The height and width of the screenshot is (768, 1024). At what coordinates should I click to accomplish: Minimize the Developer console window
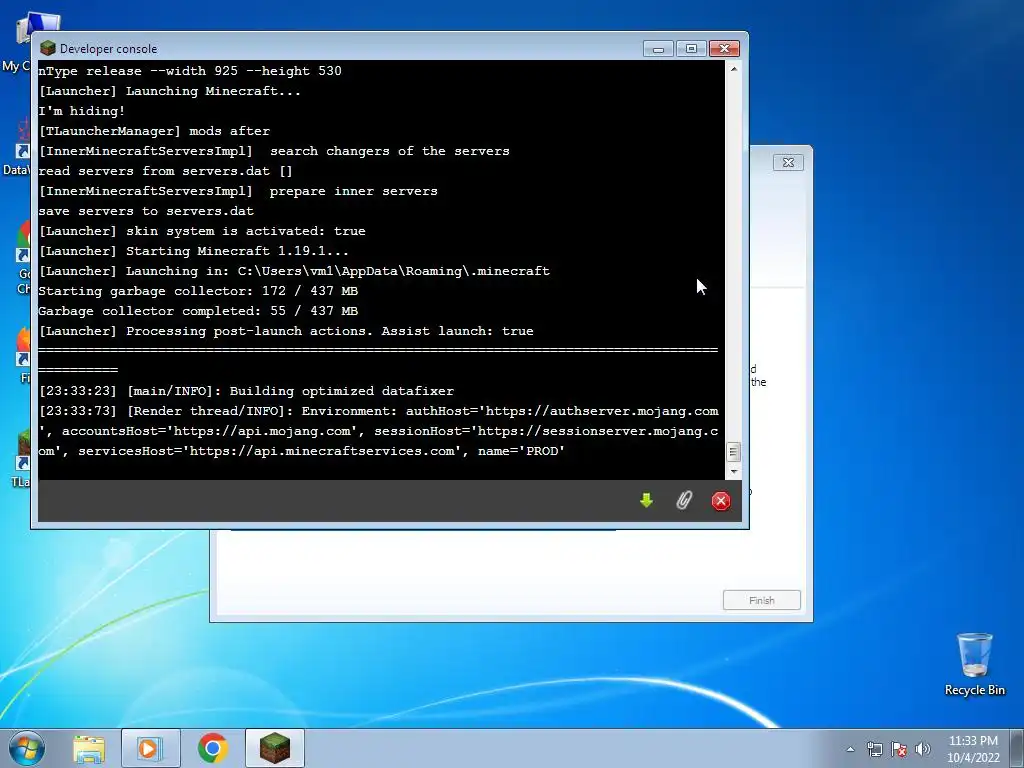(658, 49)
